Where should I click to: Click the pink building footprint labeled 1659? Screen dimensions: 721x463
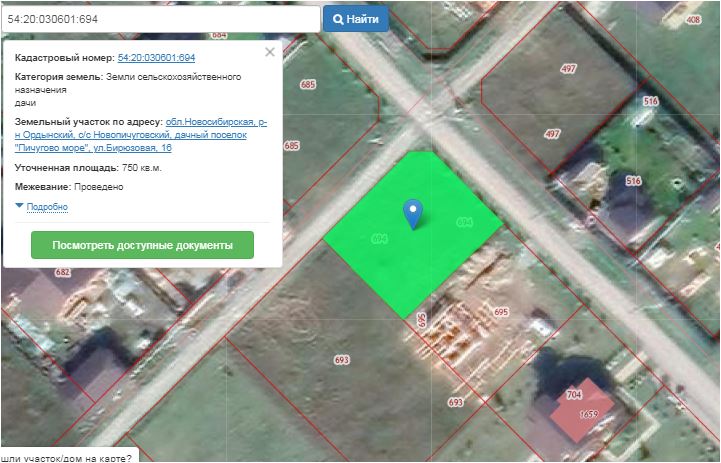586,412
